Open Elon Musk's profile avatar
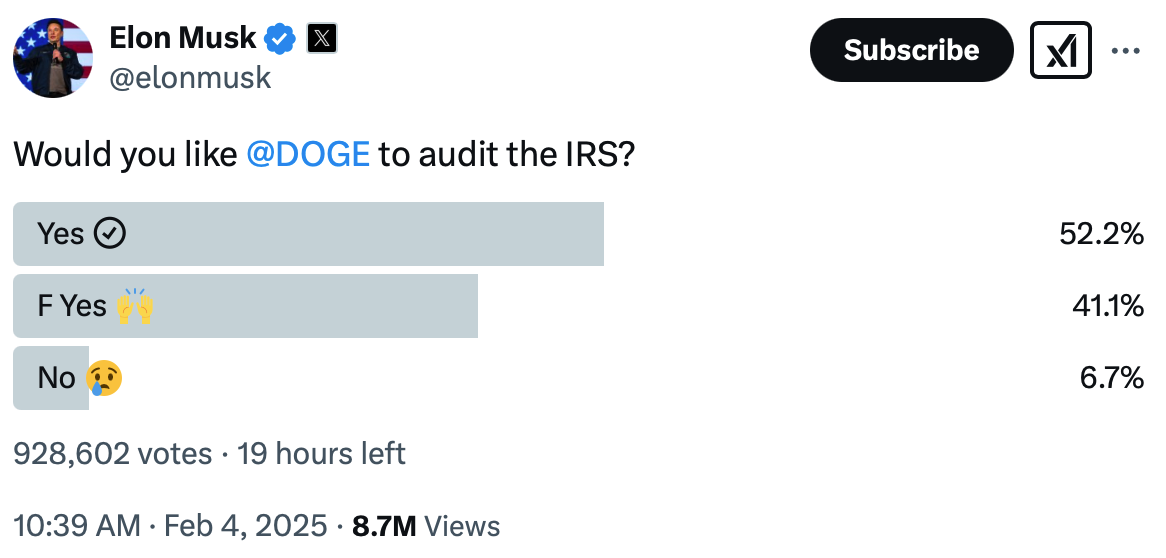 click(53, 57)
